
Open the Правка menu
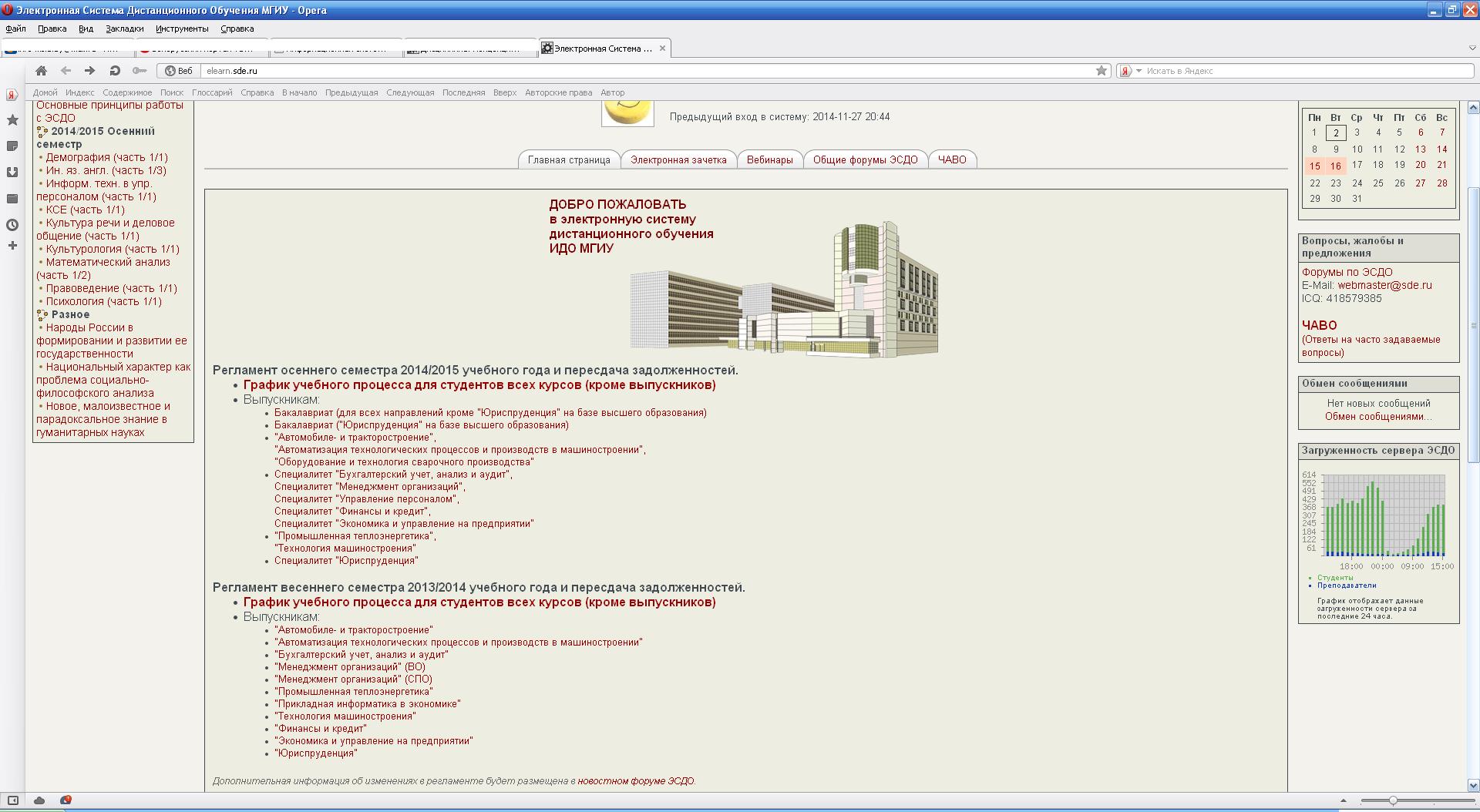[x=52, y=29]
